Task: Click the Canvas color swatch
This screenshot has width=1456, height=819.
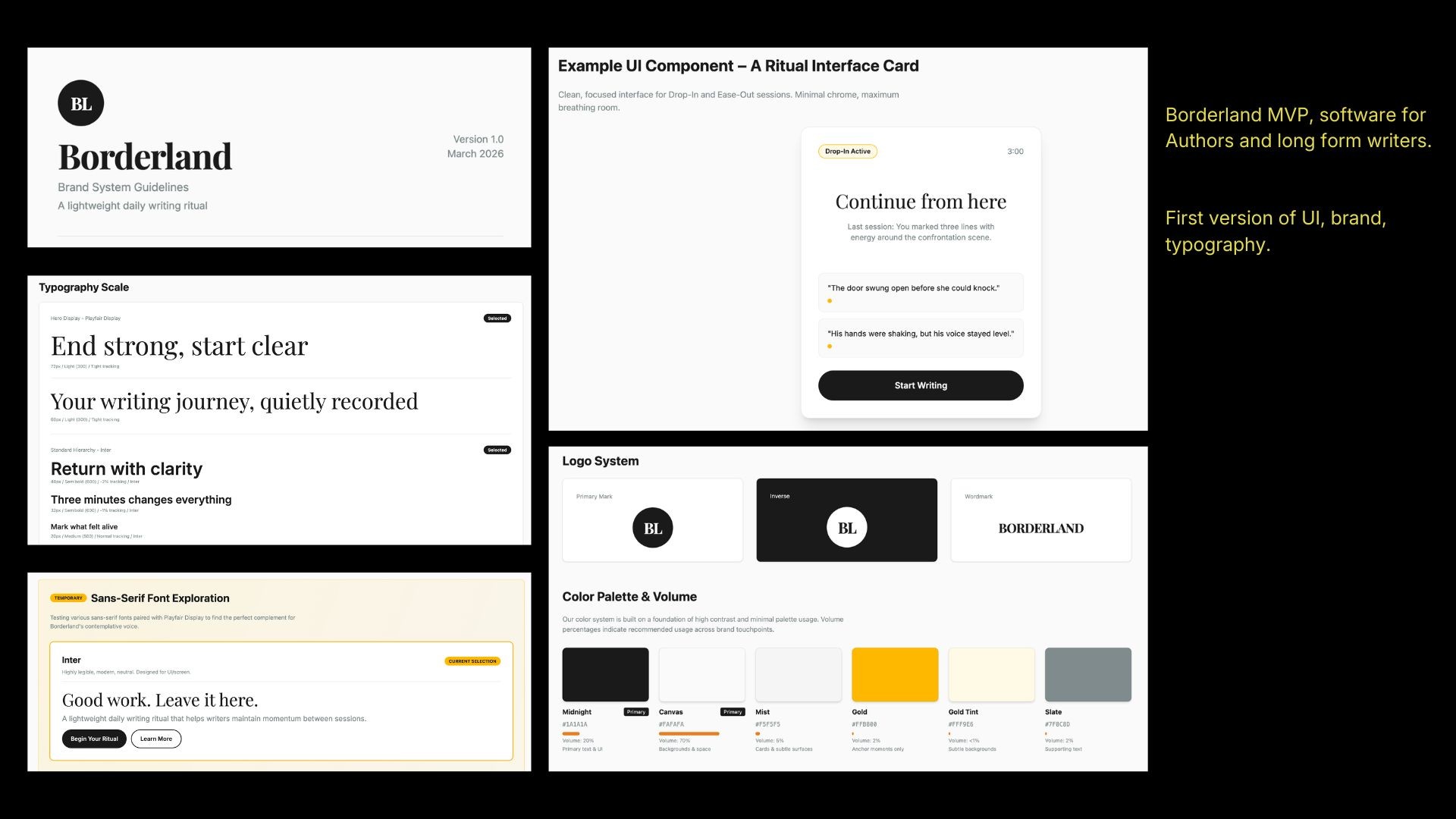Action: [x=701, y=674]
